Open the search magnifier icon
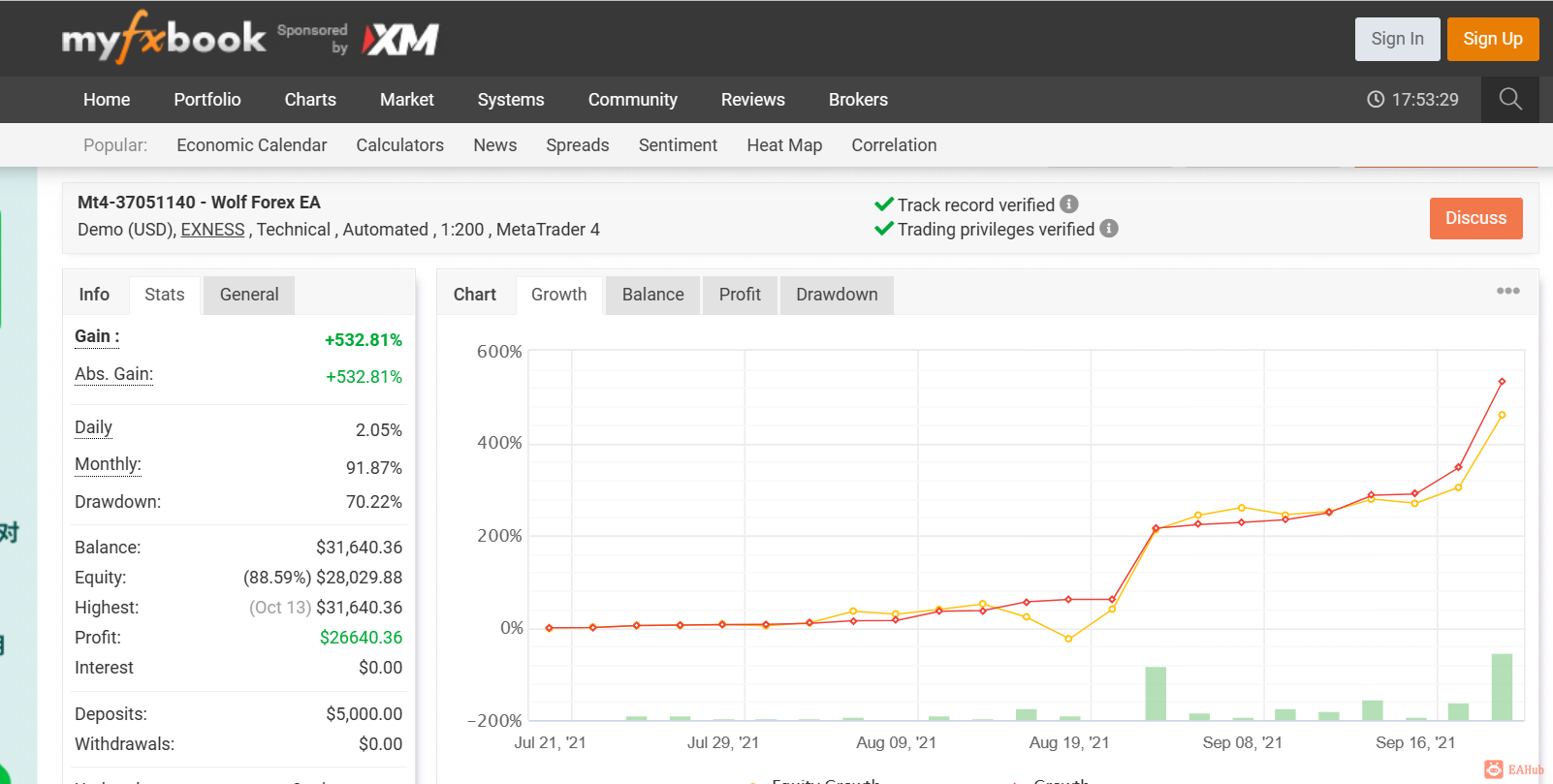 coord(1510,99)
